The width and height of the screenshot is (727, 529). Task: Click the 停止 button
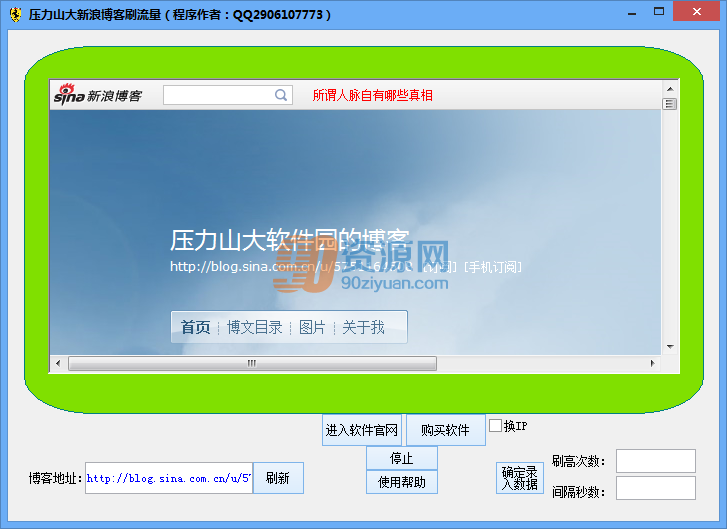coord(402,458)
